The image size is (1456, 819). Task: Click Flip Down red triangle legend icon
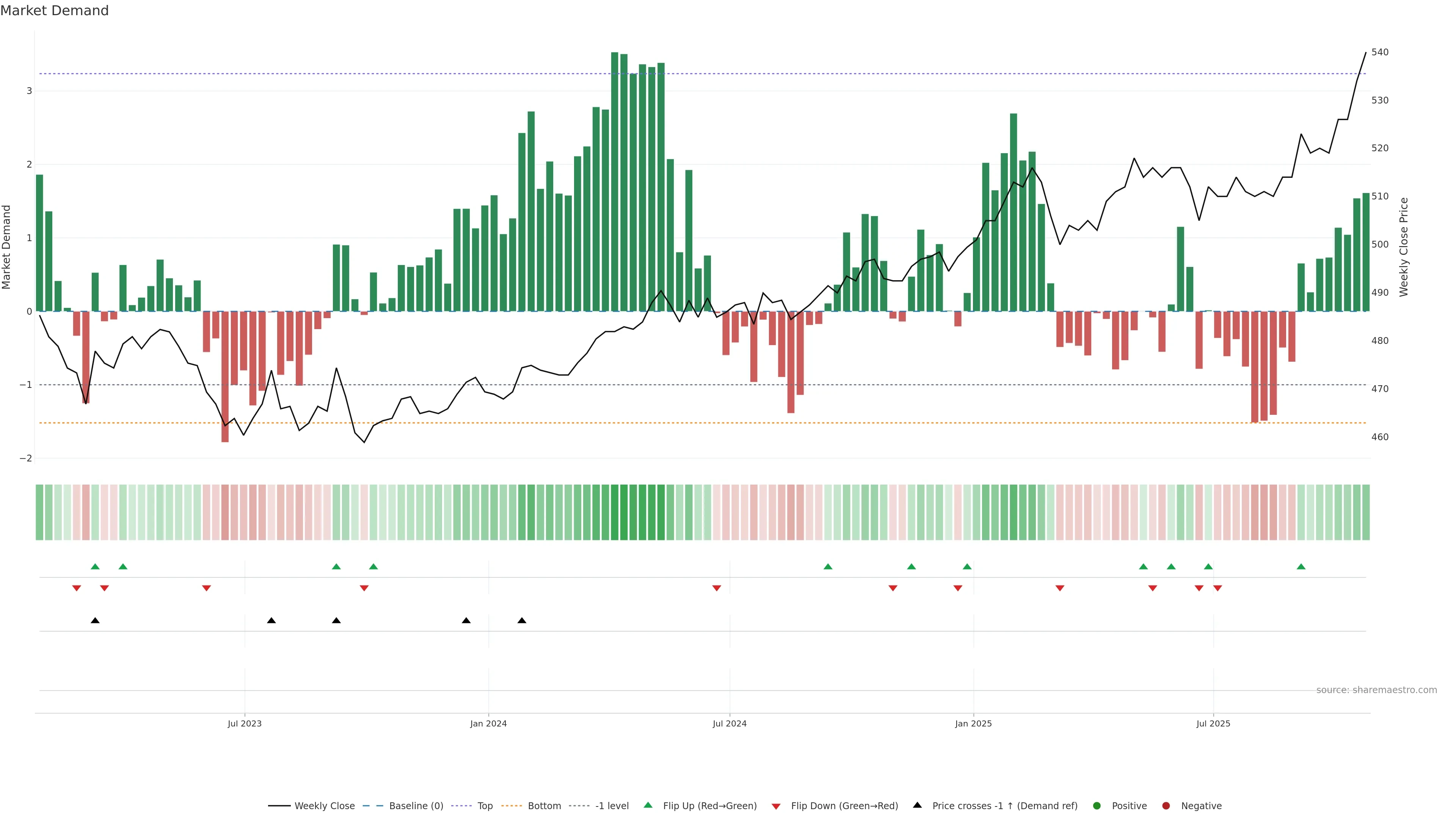point(776,806)
